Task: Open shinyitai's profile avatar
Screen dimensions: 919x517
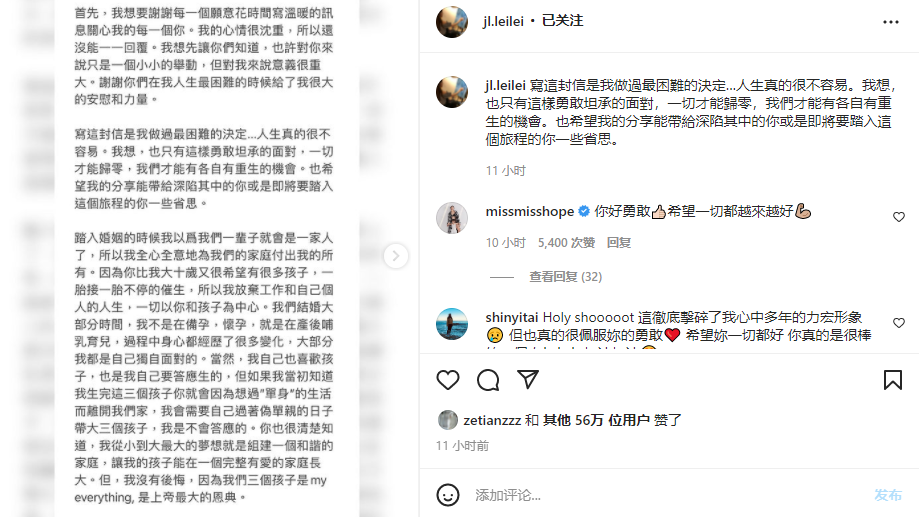Action: click(x=452, y=324)
